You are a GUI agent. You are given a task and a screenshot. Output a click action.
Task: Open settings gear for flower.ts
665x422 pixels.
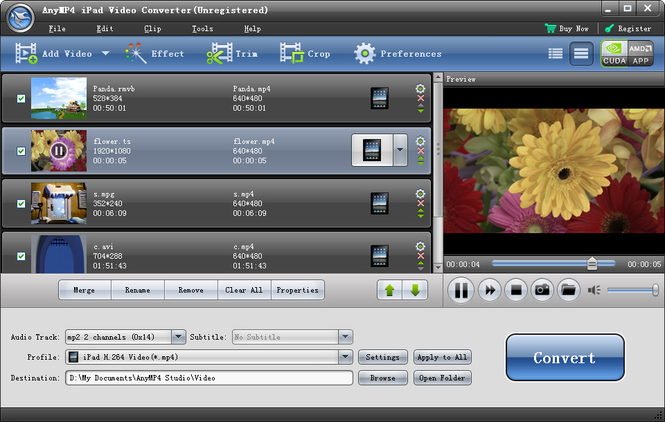point(420,141)
